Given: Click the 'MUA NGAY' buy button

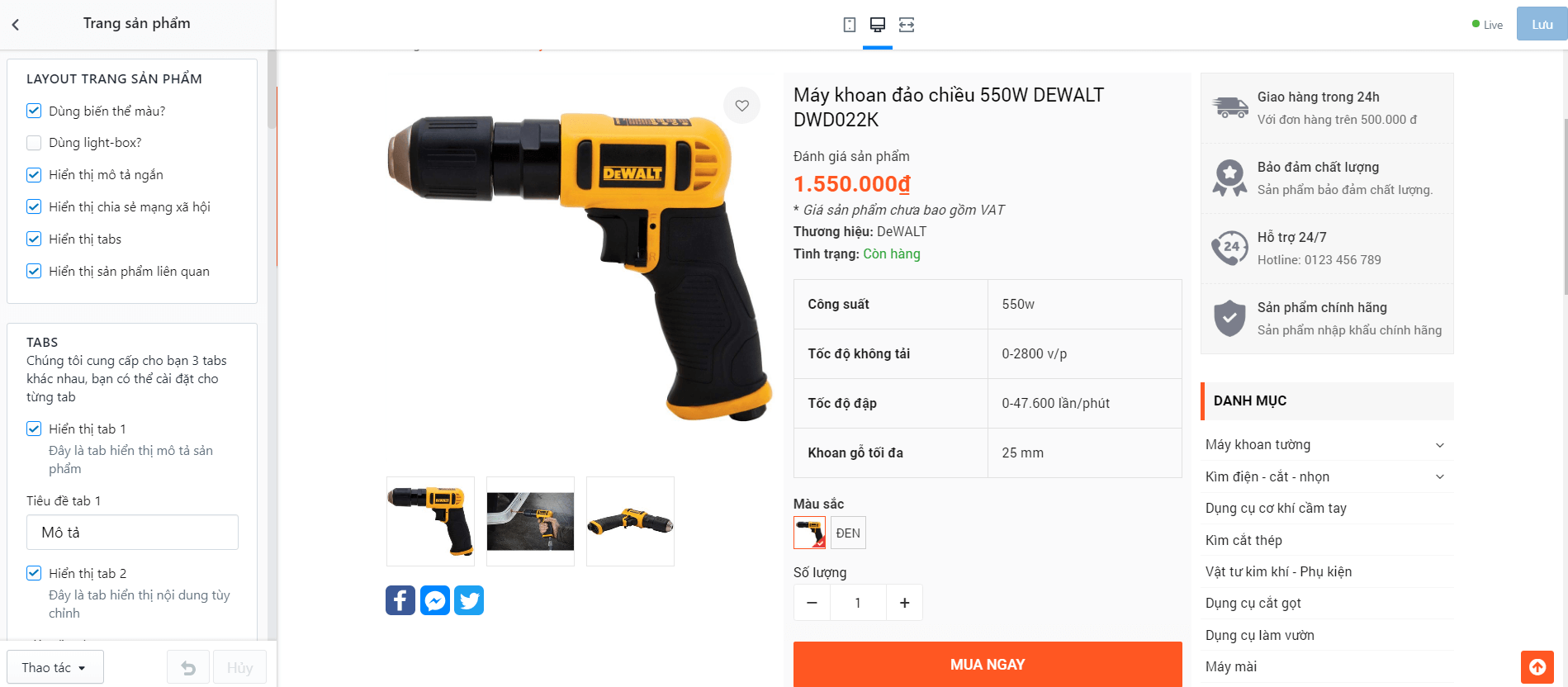Looking at the screenshot, I should [x=988, y=664].
